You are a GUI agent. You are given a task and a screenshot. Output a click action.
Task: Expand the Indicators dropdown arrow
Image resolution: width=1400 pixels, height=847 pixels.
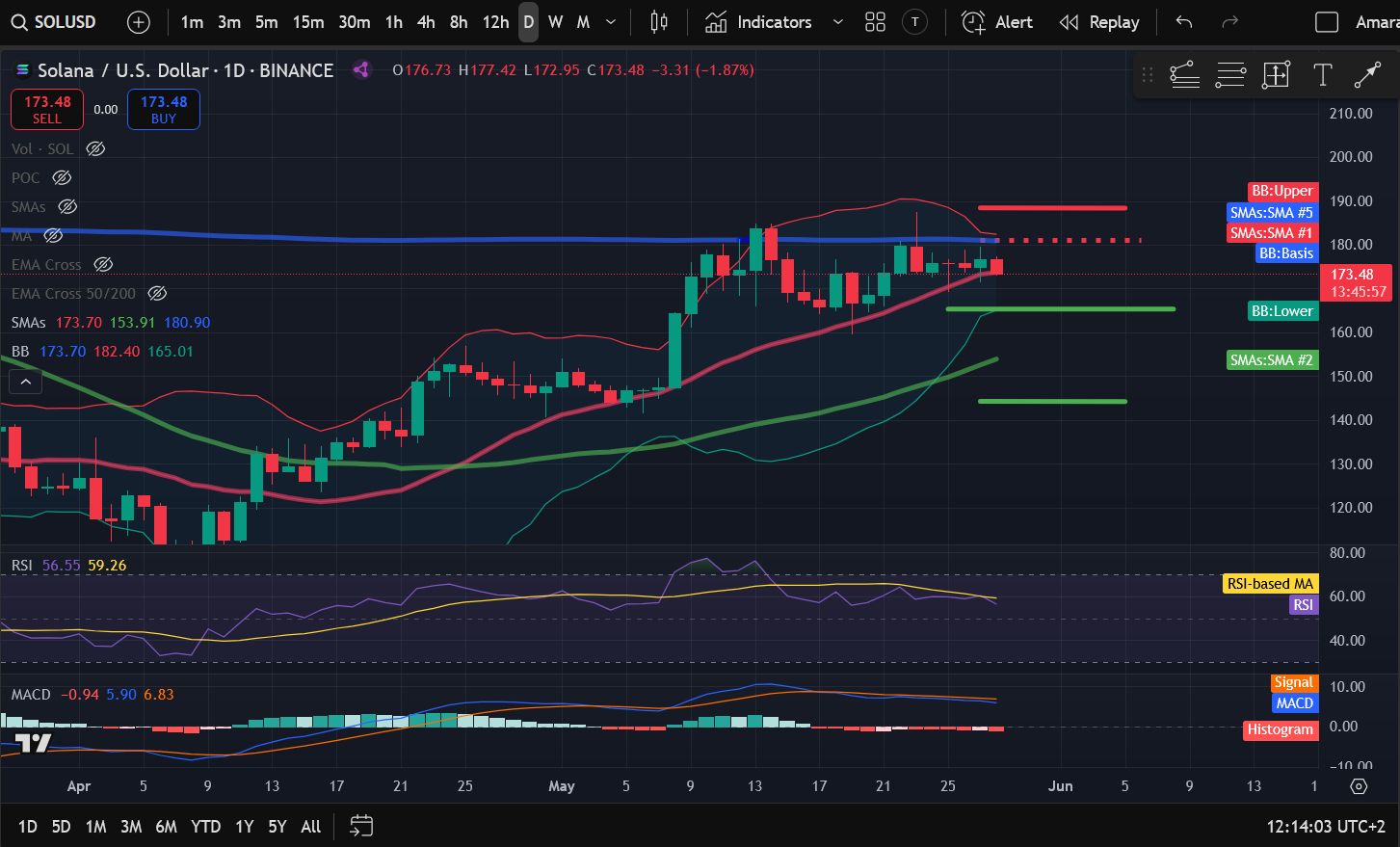pos(837,22)
